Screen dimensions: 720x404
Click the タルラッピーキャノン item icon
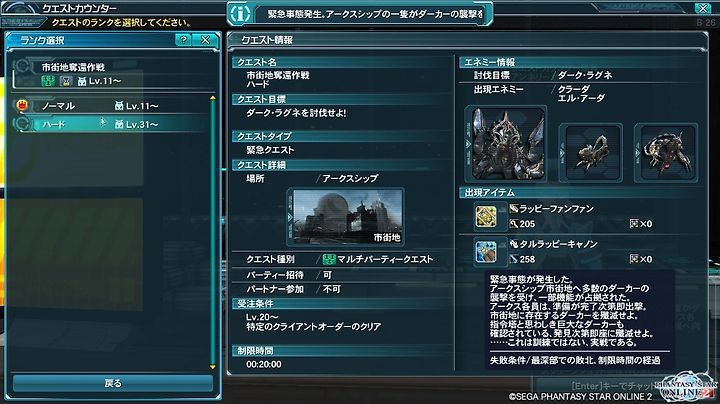pos(486,252)
